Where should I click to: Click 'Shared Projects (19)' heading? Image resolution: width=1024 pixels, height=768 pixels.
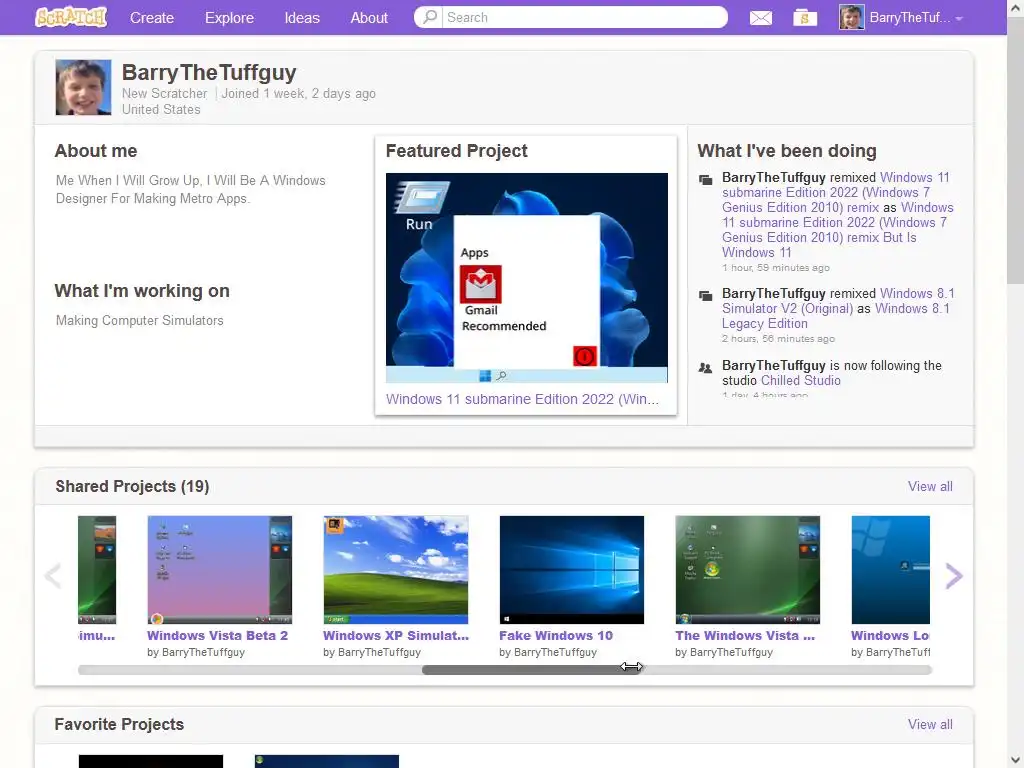[x=132, y=487]
